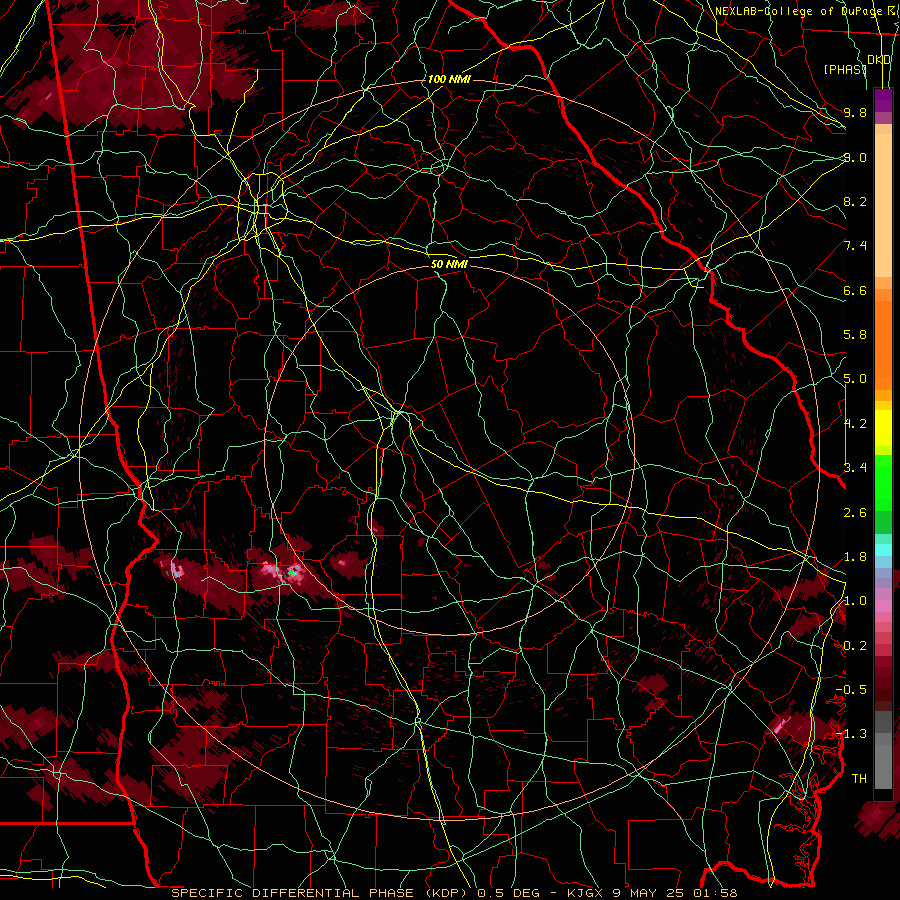900x900 pixels.
Task: Click the 6.6 scale label
Action: [x=855, y=290]
